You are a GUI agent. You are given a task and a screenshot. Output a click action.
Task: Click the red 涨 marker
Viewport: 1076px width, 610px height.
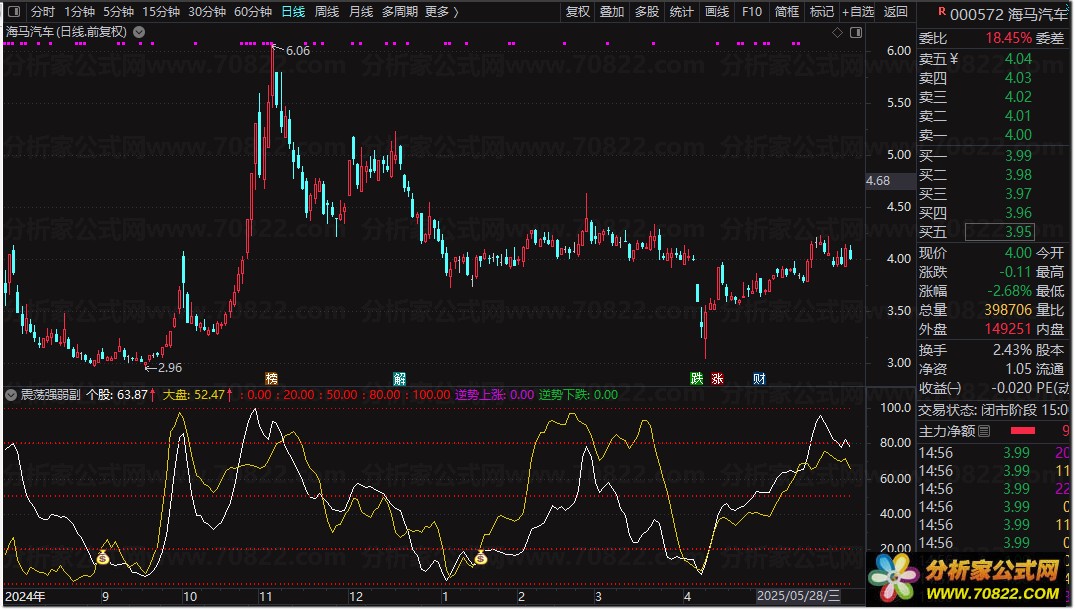717,378
